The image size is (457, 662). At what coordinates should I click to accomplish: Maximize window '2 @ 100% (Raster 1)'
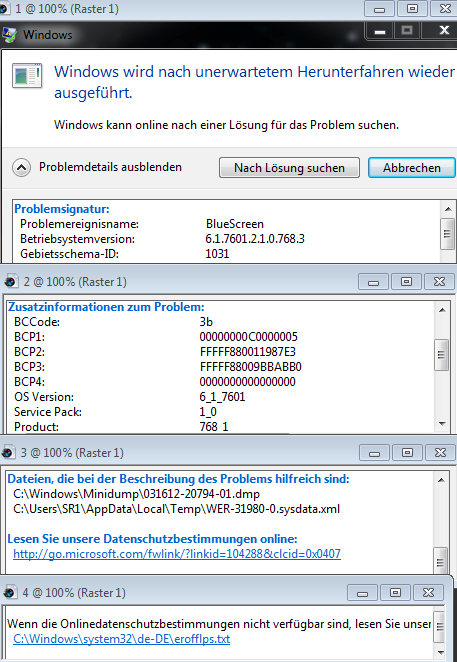point(406,282)
